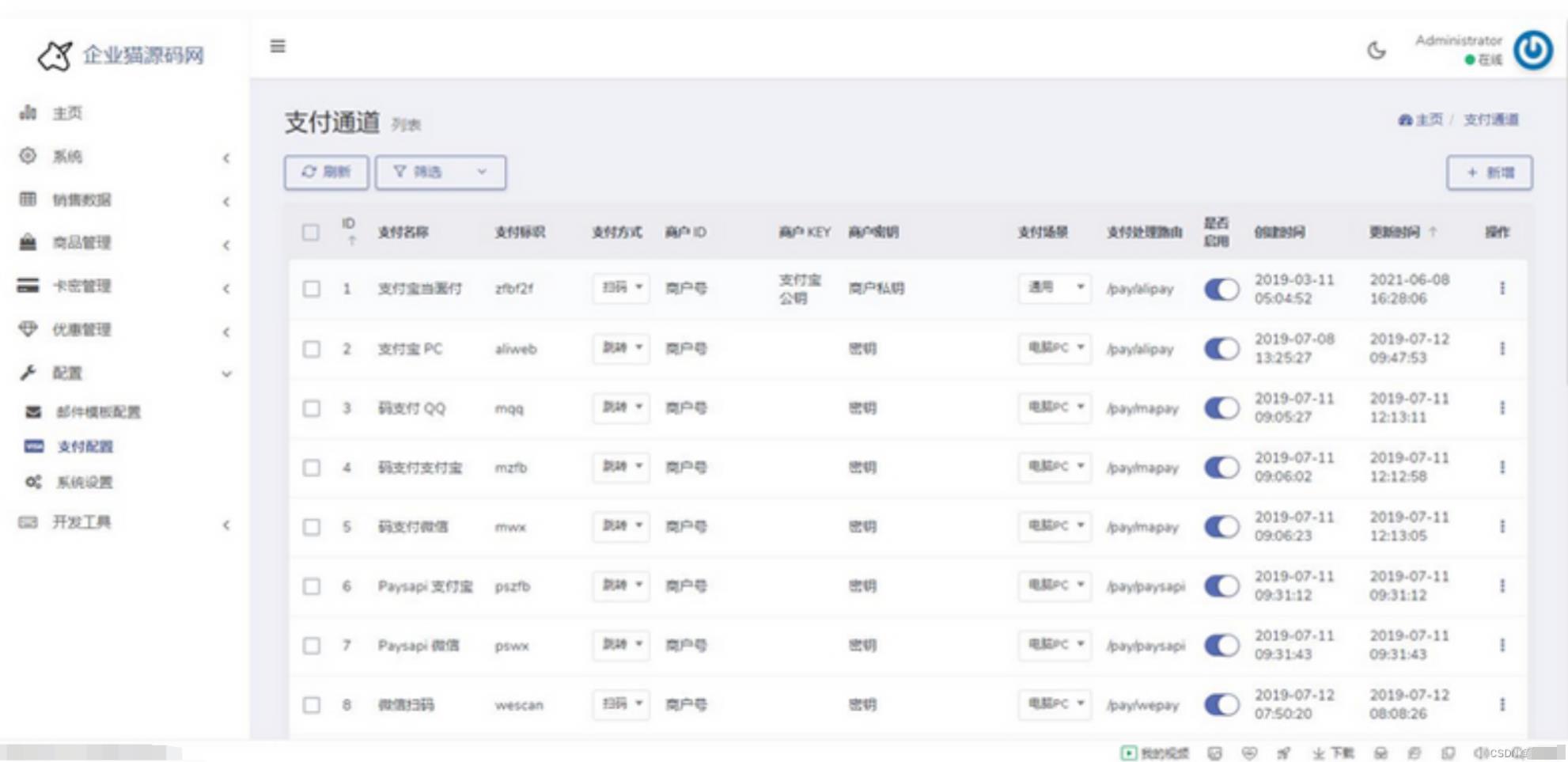
Task: Open row 7 three-dot actions menu
Action: (x=1502, y=645)
